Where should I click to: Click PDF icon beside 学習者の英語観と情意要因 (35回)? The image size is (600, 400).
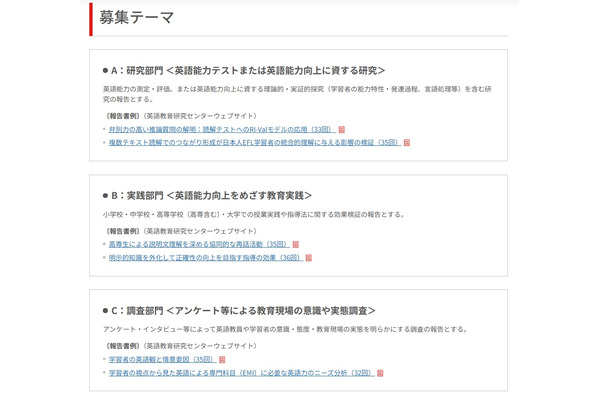[222, 360]
